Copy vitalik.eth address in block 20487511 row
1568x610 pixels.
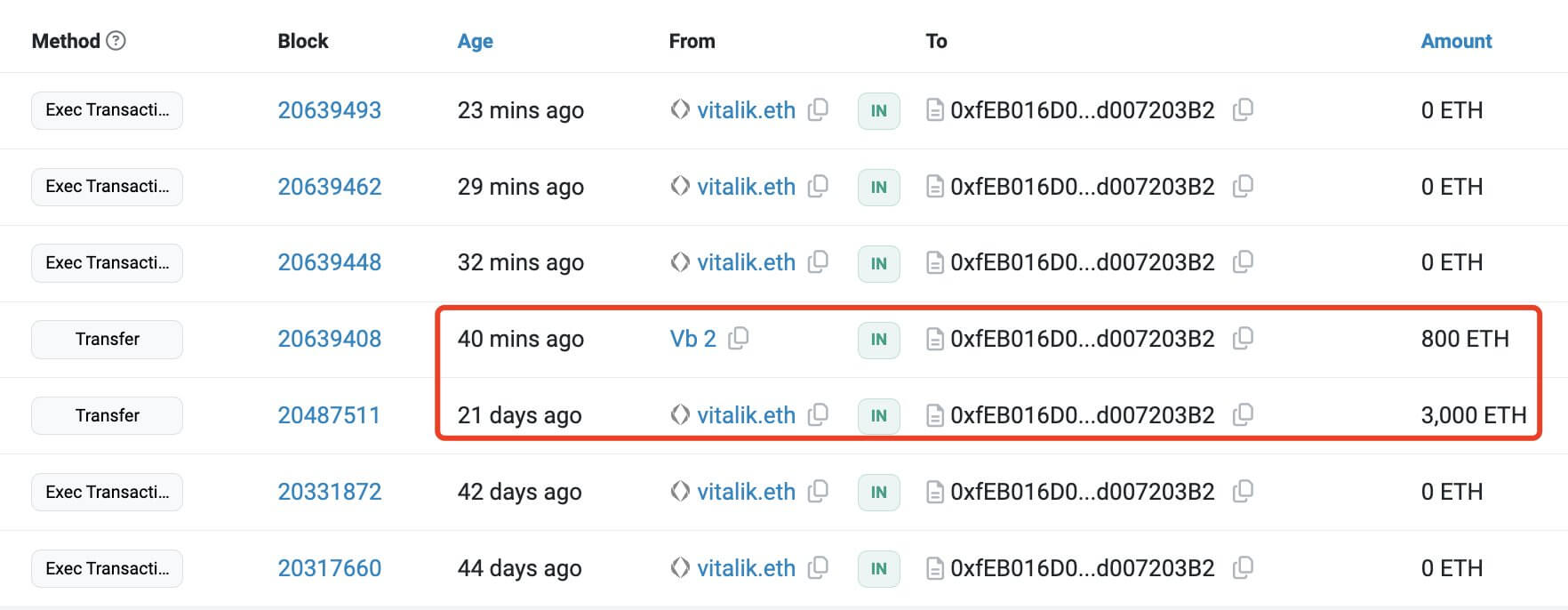click(818, 415)
